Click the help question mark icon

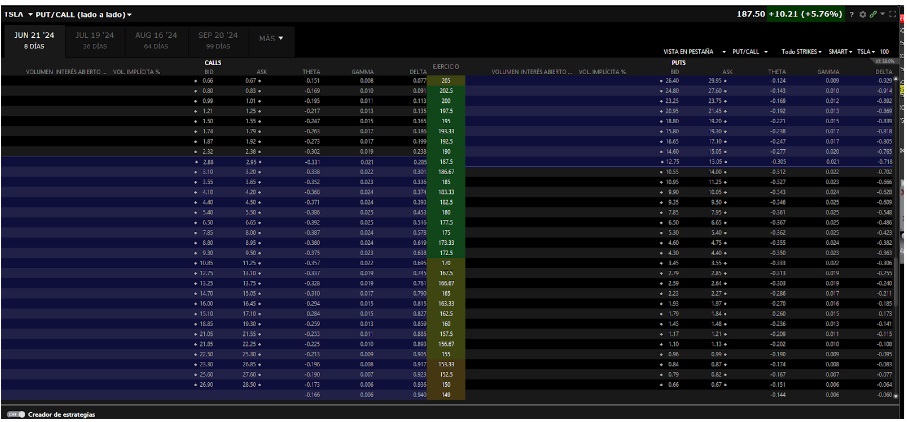click(x=852, y=14)
